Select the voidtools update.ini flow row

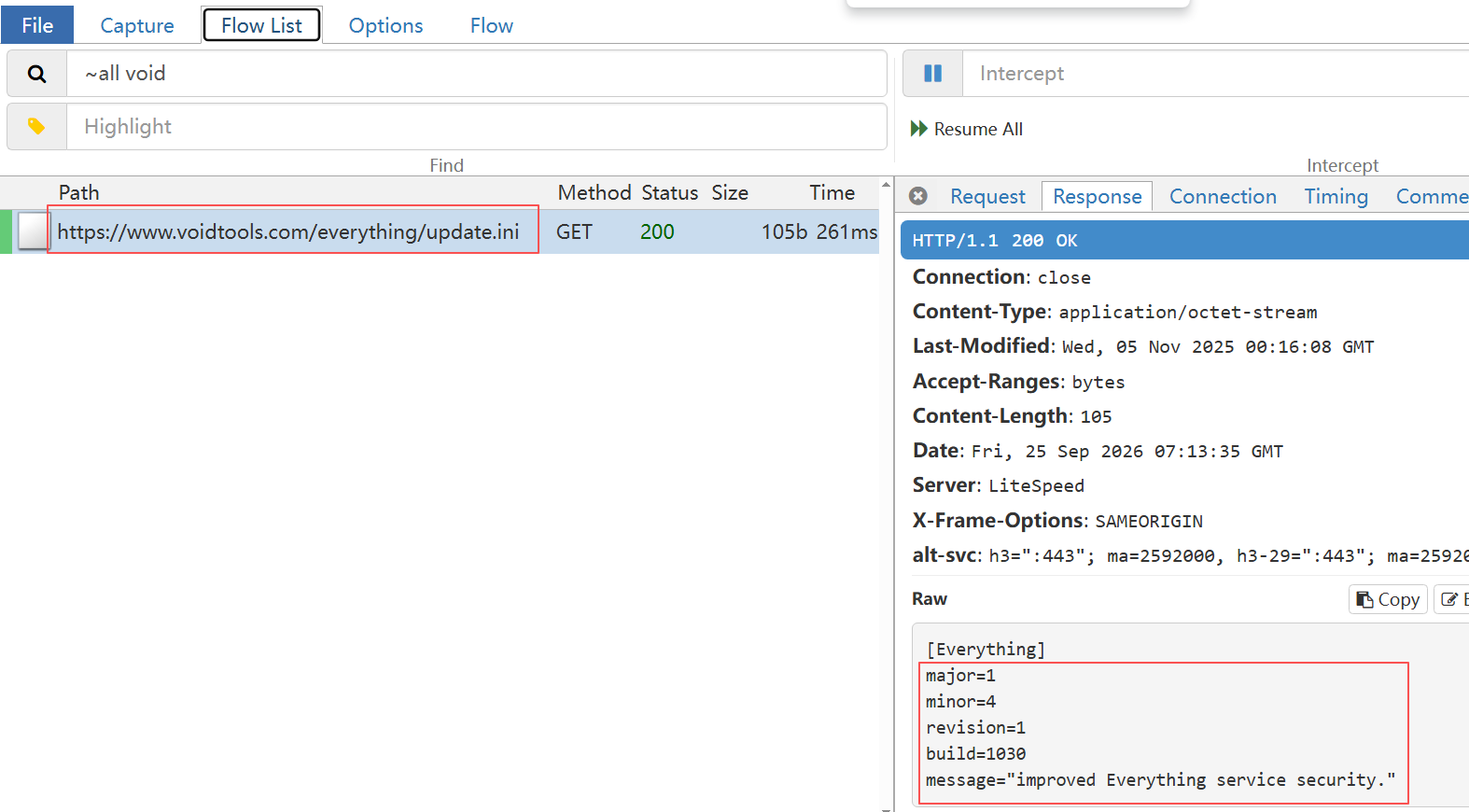(x=440, y=231)
